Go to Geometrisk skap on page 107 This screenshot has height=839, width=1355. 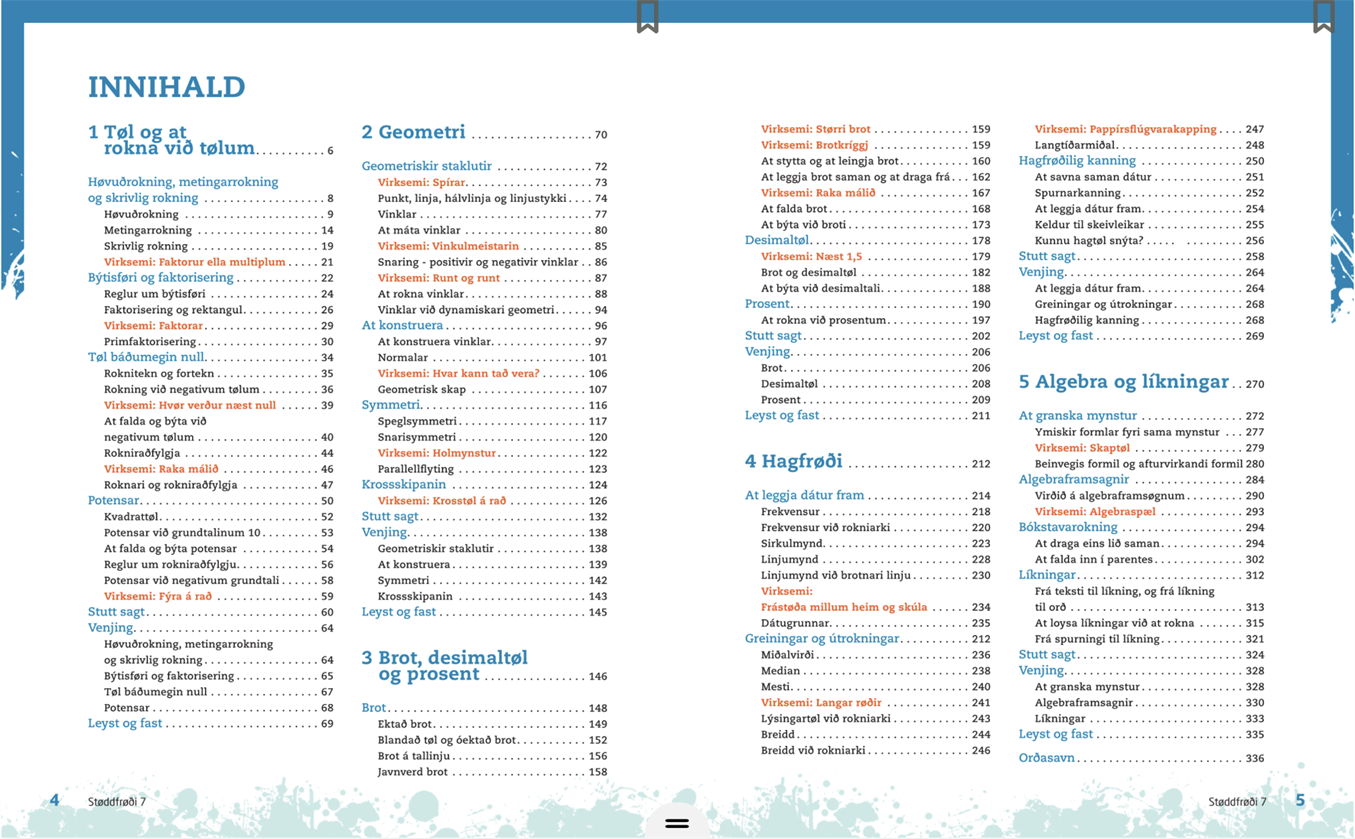492,389
